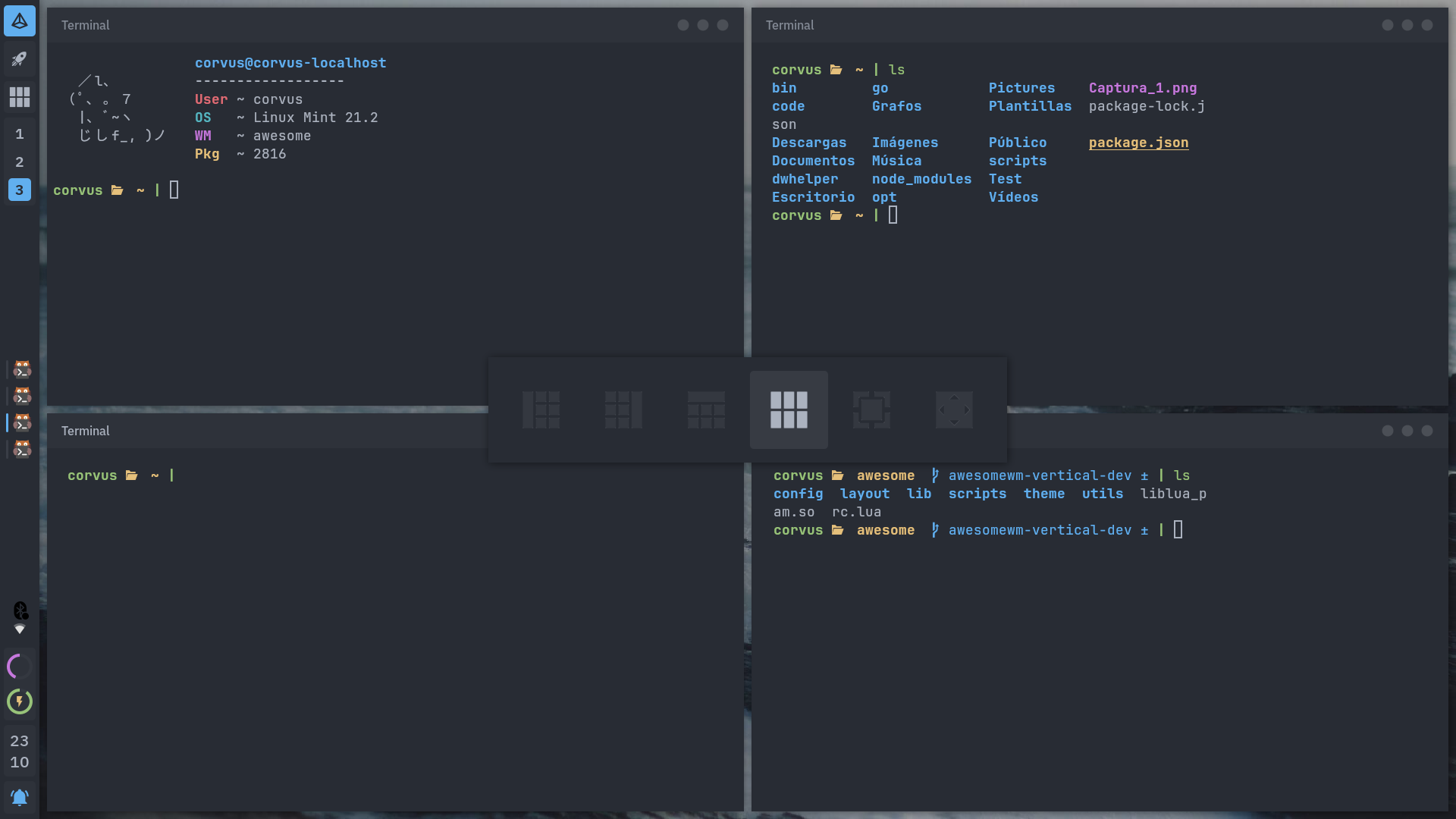
Task: Select active workspace tag 3
Action: pos(20,190)
